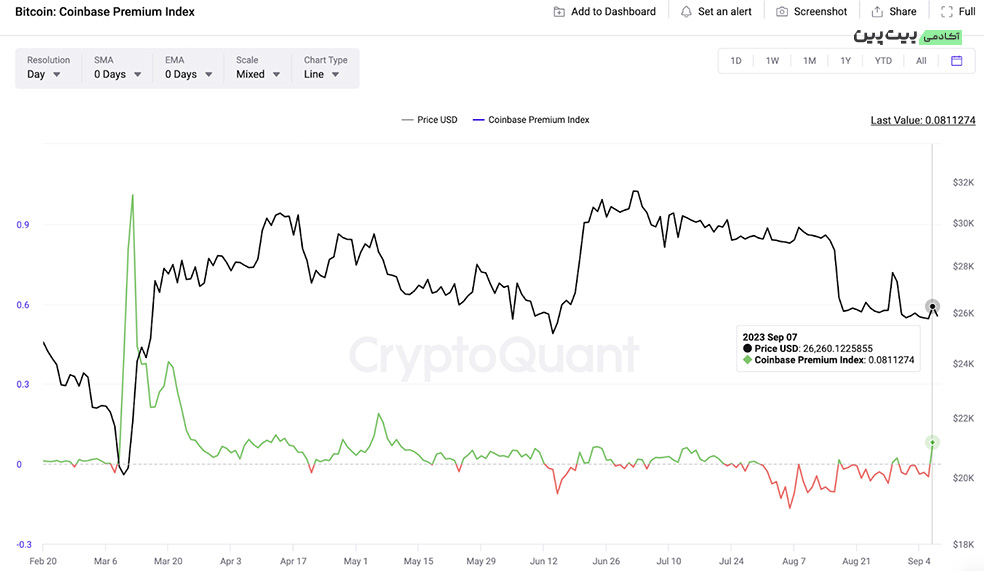Select the 1W time range
The height and width of the screenshot is (571, 984).
pyautogui.click(x=772, y=61)
